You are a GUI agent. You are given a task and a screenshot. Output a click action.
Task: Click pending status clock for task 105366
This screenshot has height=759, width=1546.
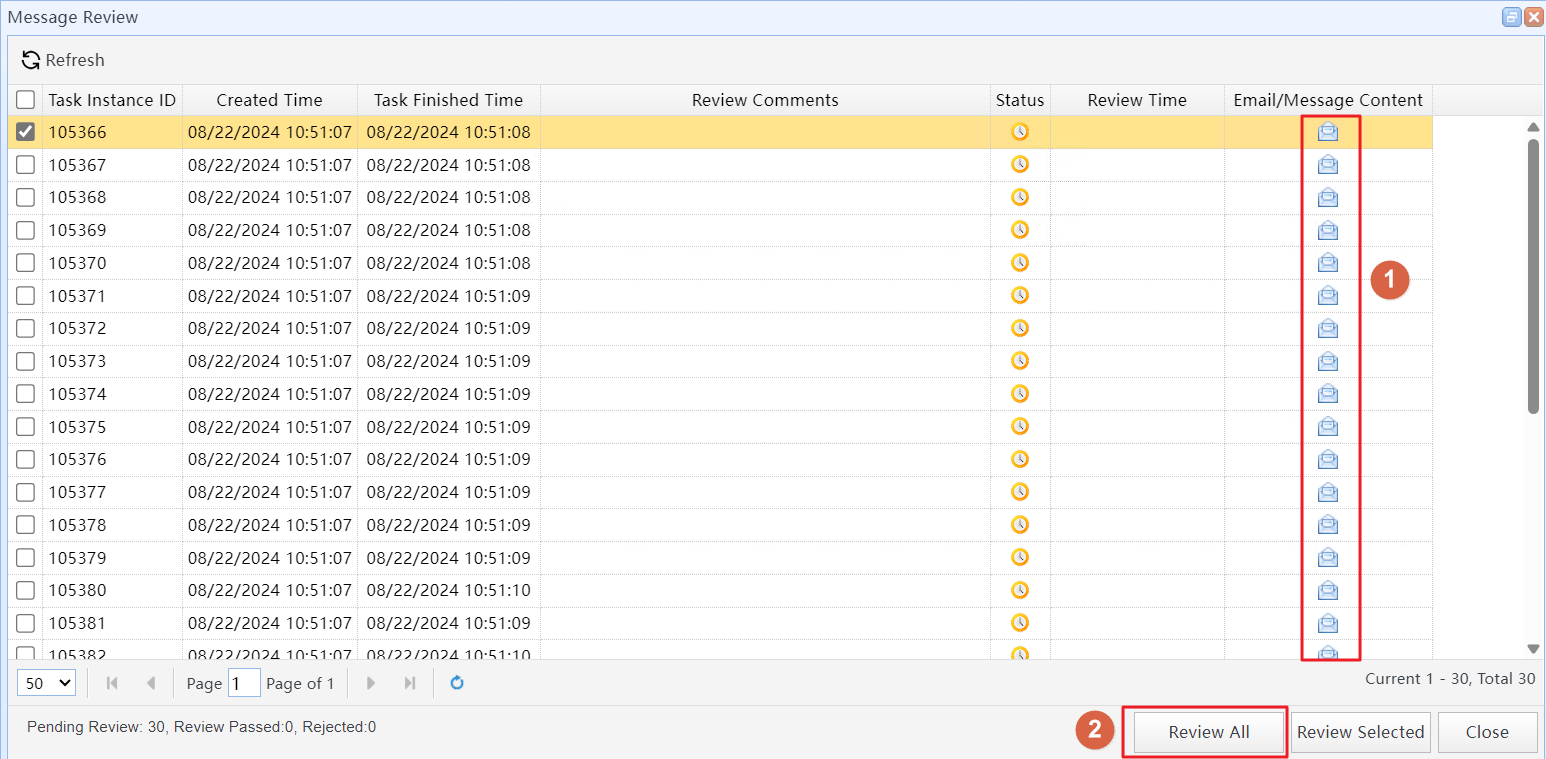[x=1019, y=132]
